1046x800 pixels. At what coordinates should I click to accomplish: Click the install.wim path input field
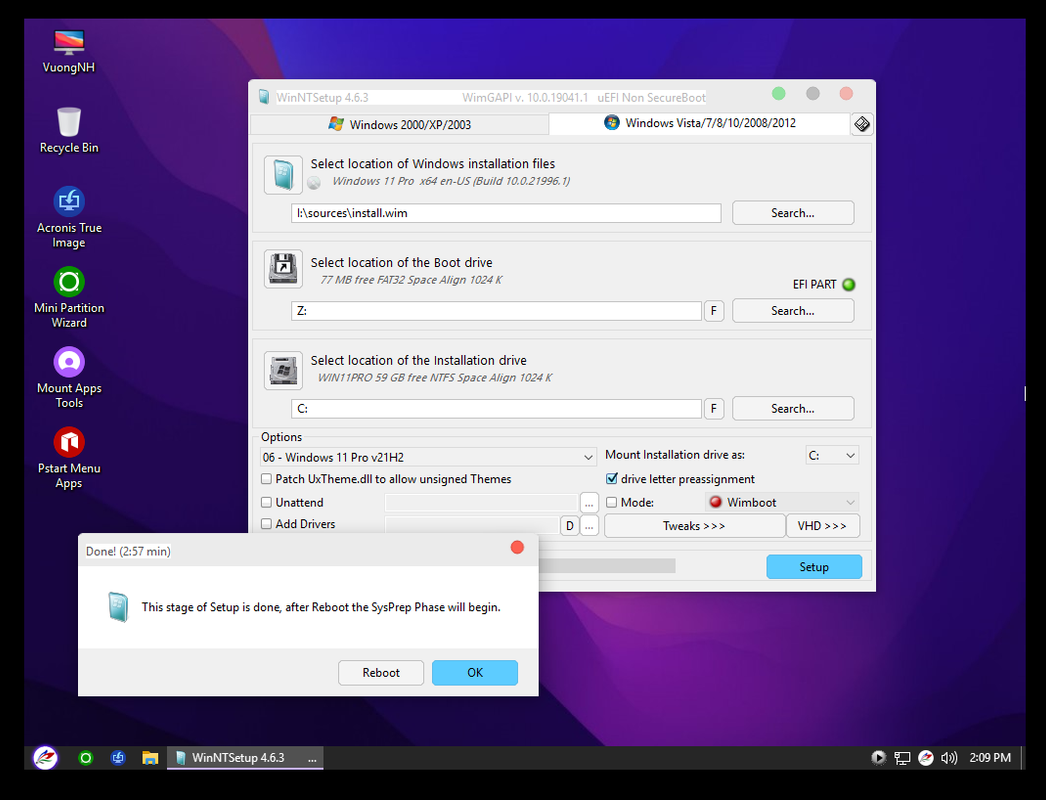[506, 213]
